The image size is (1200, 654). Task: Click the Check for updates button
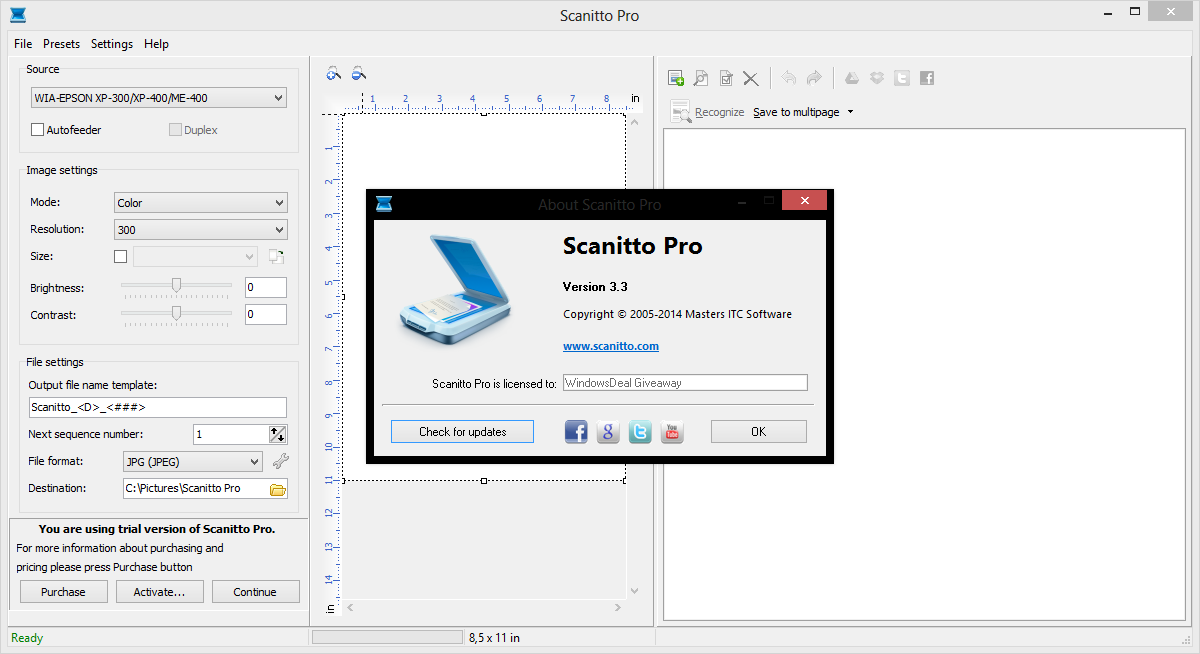[462, 432]
